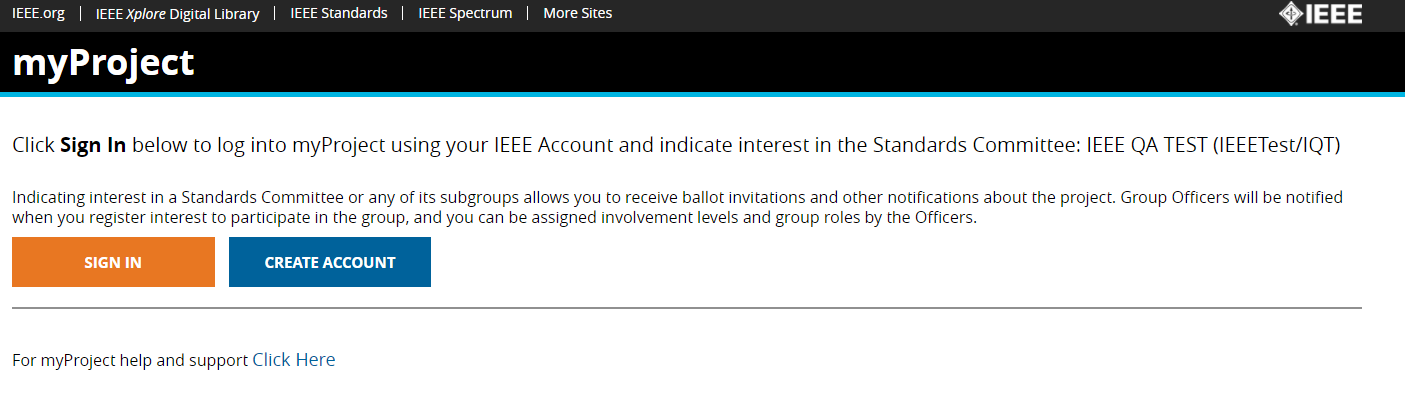Click the paragraph about indicating committee interest
Screen dimensions: 1405x414
click(677, 207)
